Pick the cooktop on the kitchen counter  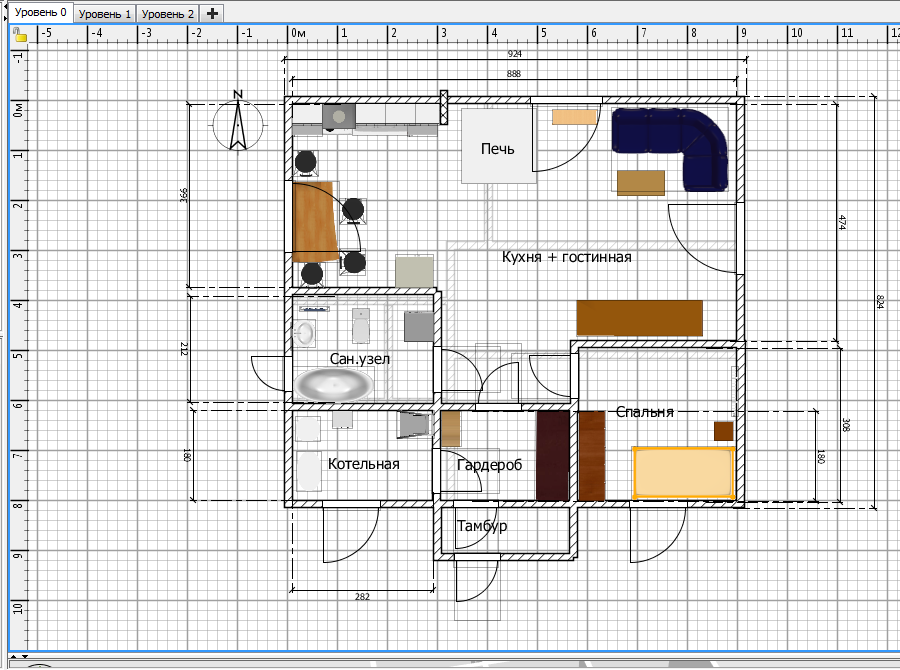tap(340, 116)
